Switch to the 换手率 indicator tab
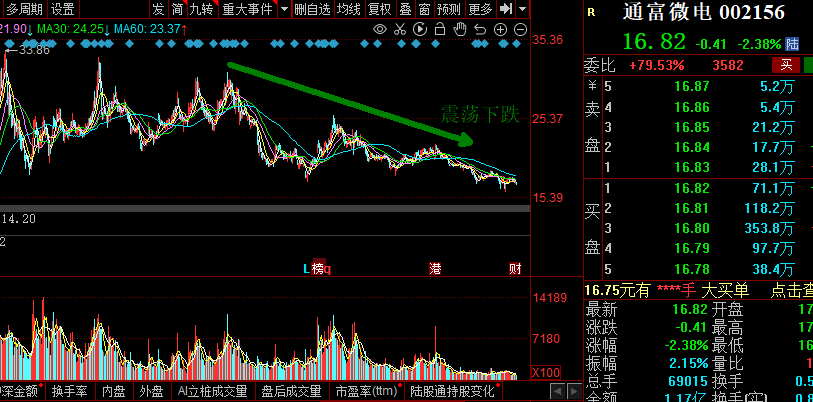This screenshot has height=402, width=813. [x=69, y=391]
